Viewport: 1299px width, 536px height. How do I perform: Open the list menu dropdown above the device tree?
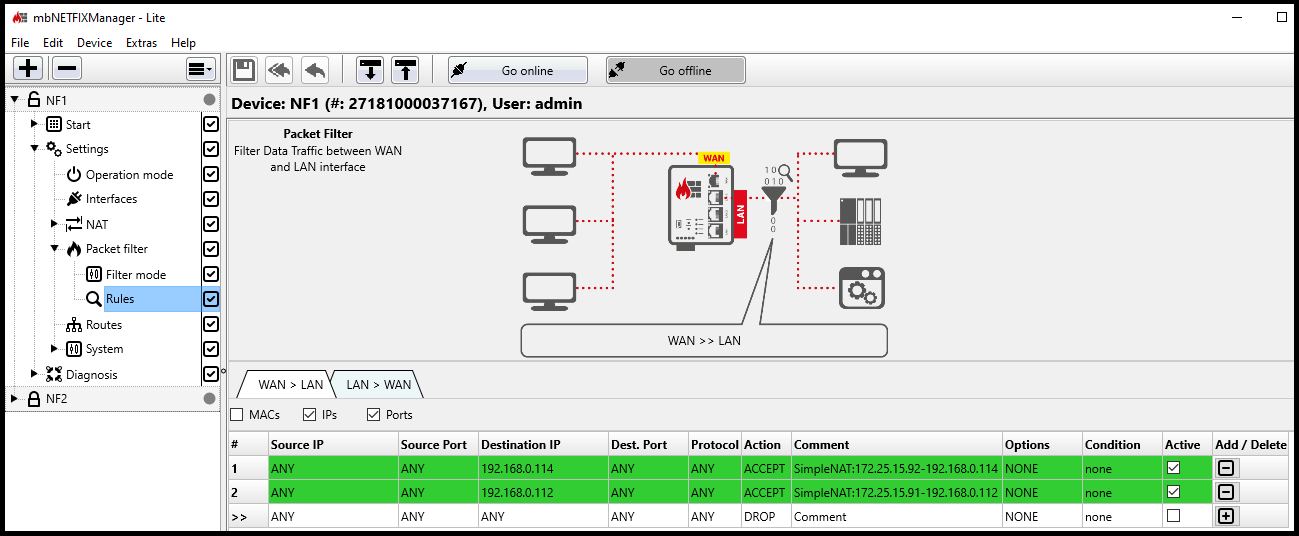[201, 69]
